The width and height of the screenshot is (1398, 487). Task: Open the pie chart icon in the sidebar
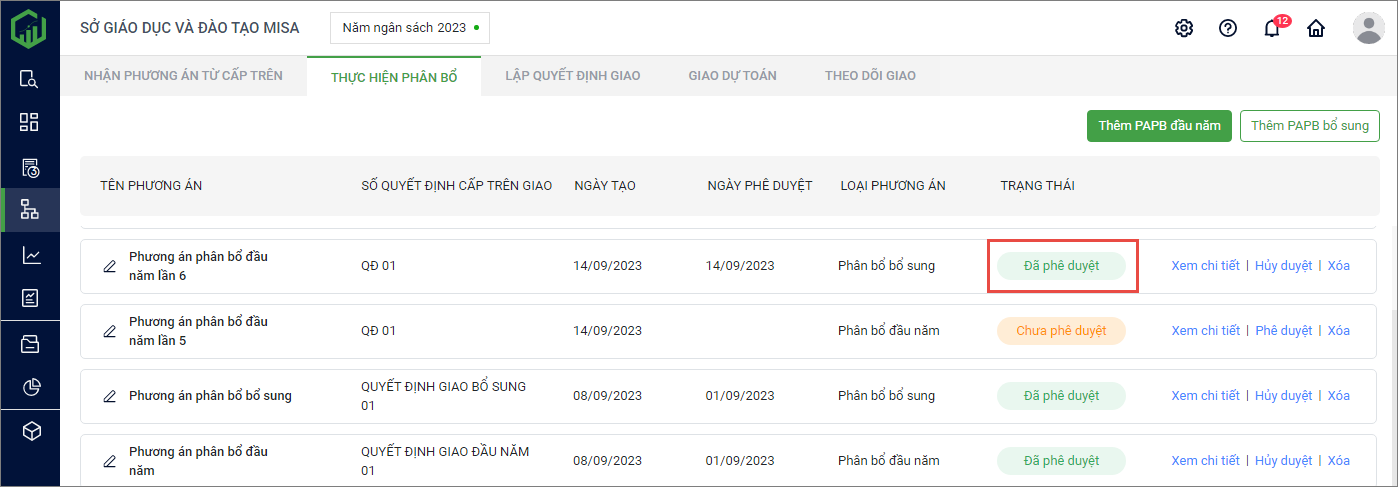(x=30, y=387)
